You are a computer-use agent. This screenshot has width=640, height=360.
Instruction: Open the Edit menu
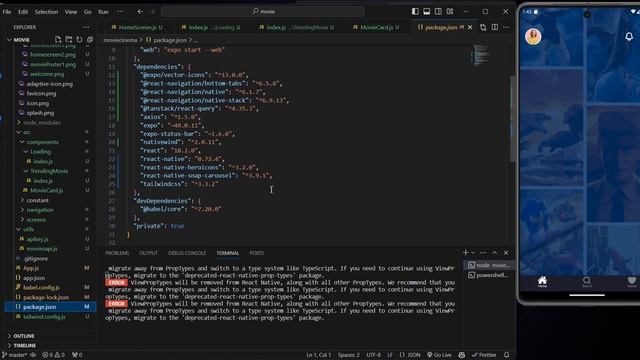tap(23, 12)
